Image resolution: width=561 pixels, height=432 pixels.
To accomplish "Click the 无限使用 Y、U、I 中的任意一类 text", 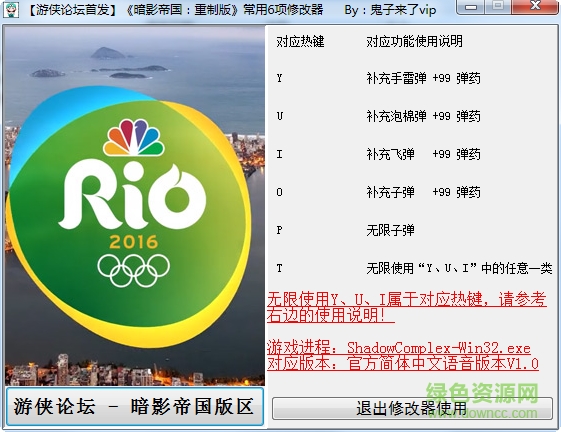I will tap(459, 268).
